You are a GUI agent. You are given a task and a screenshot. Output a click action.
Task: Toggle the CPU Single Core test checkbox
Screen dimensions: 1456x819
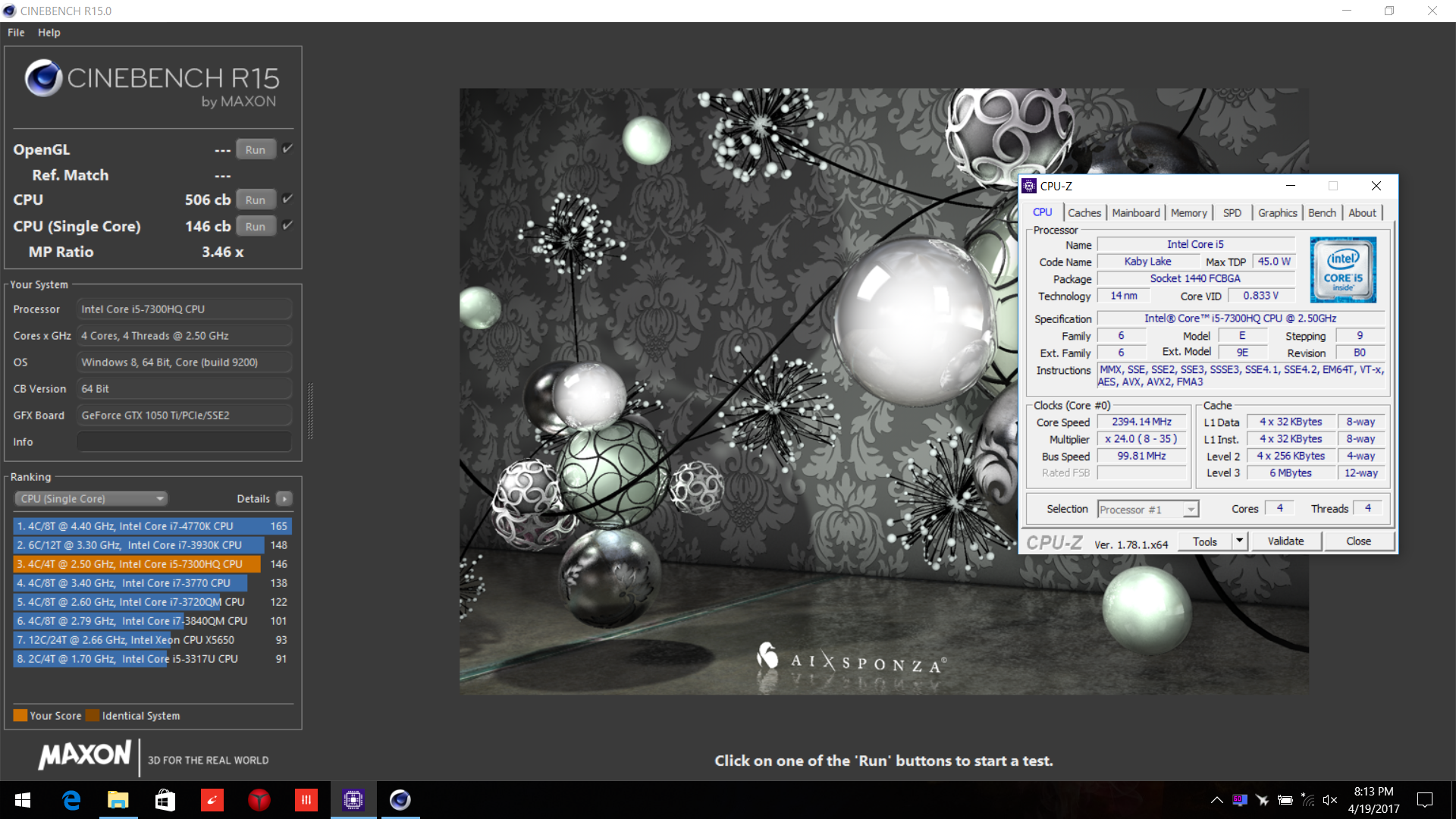pyautogui.click(x=287, y=225)
